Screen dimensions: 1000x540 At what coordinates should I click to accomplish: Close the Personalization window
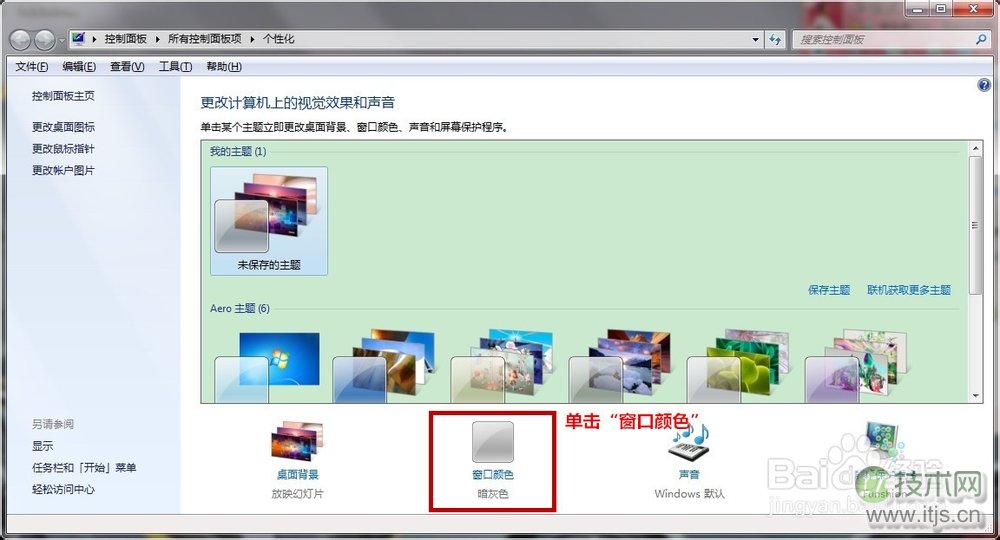974,9
